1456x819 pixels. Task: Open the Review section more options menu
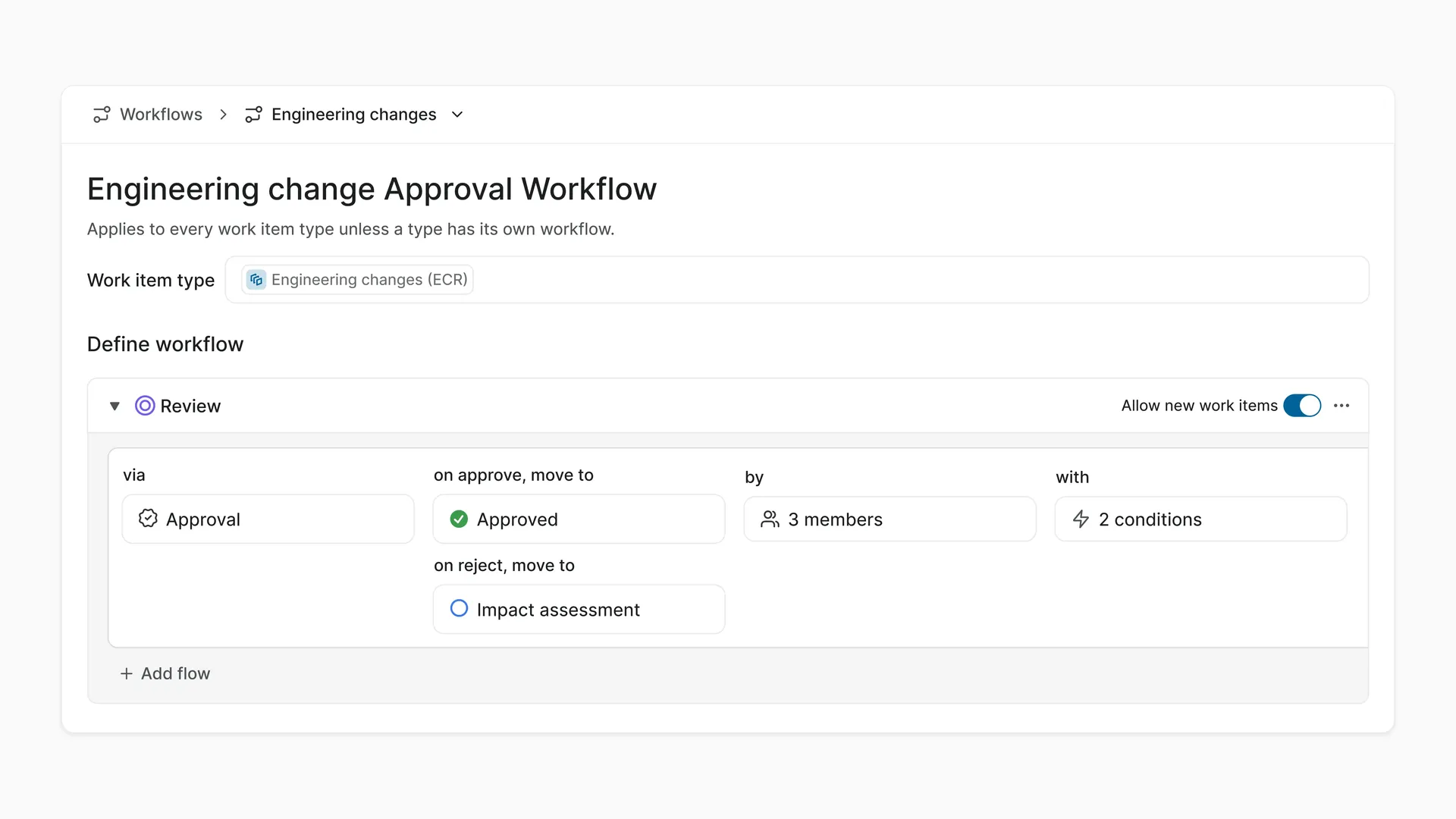(1341, 406)
